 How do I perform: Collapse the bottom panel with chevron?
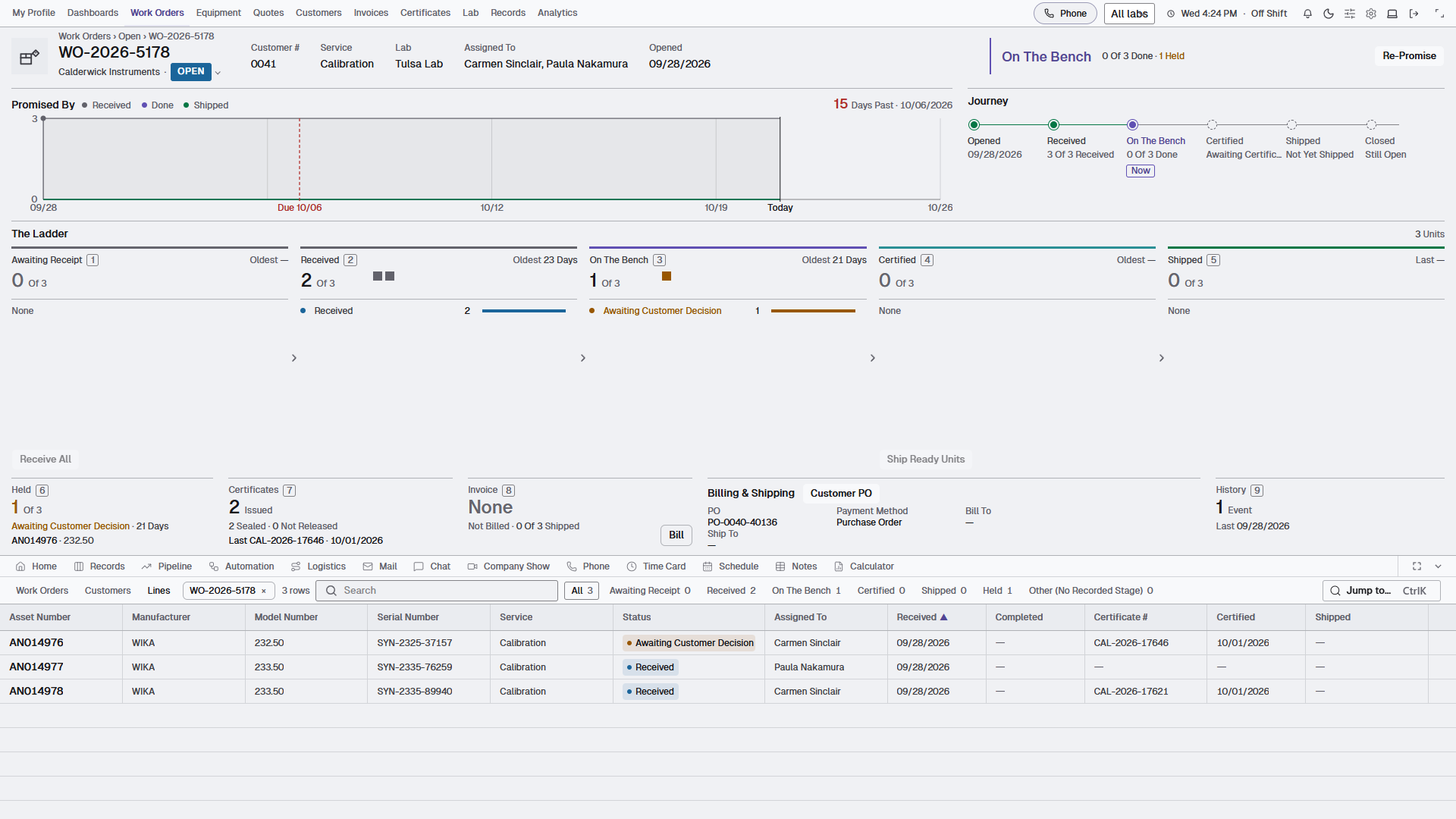point(1438,566)
